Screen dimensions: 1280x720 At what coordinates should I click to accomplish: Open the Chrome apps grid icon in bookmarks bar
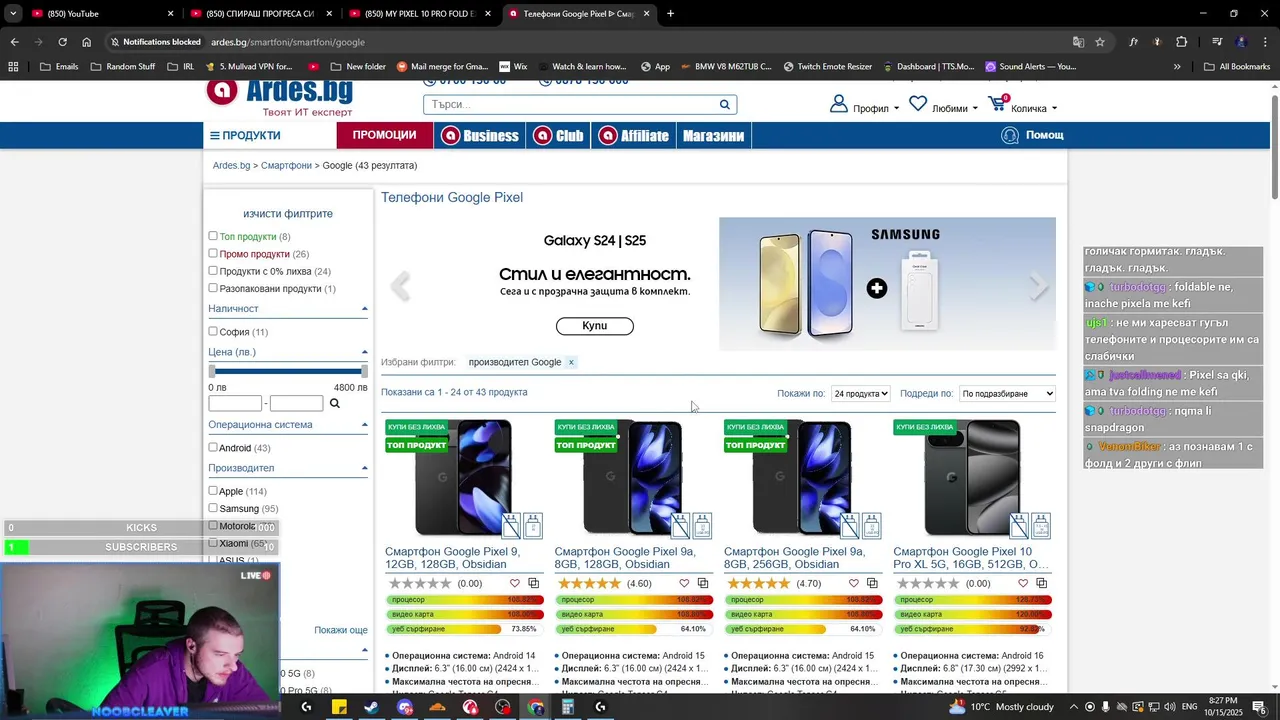13,67
